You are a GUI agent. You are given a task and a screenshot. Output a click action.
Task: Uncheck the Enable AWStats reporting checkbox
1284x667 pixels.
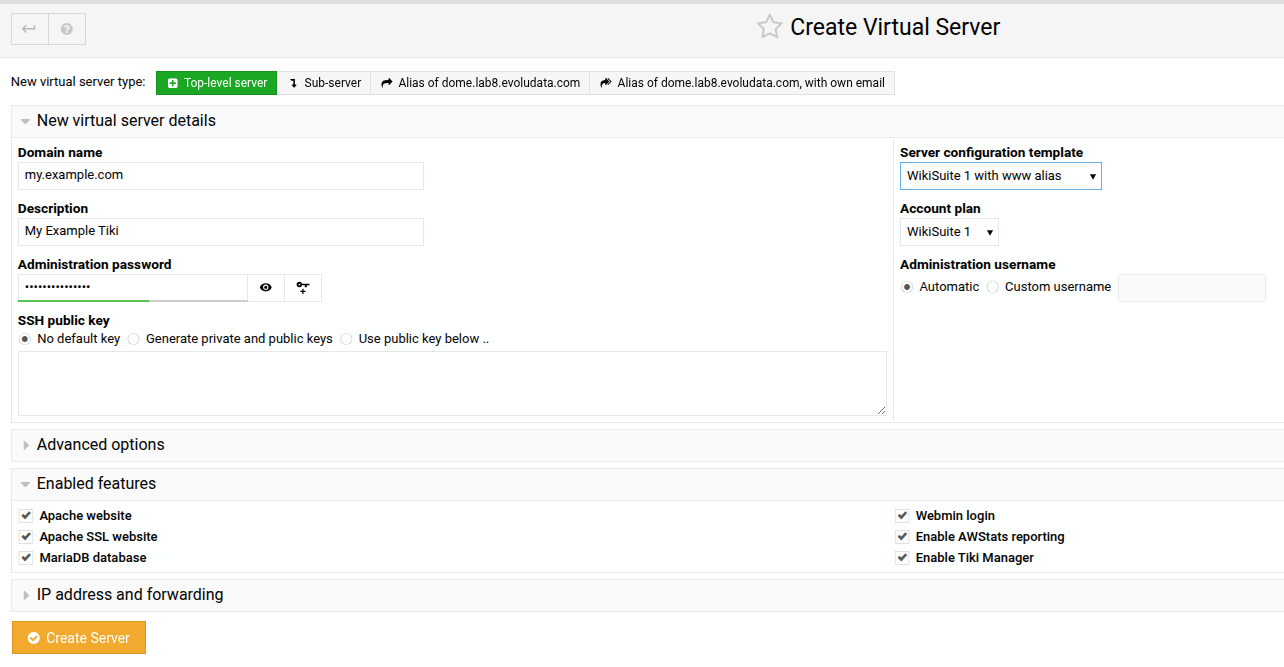coord(902,537)
